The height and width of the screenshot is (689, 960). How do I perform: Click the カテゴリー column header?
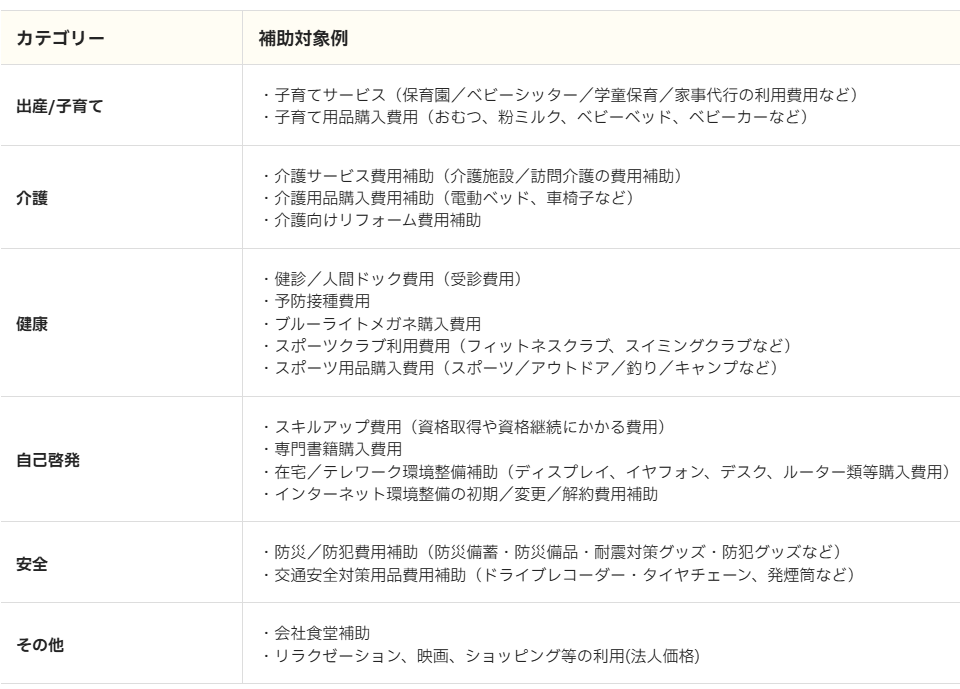pyautogui.click(x=60, y=39)
